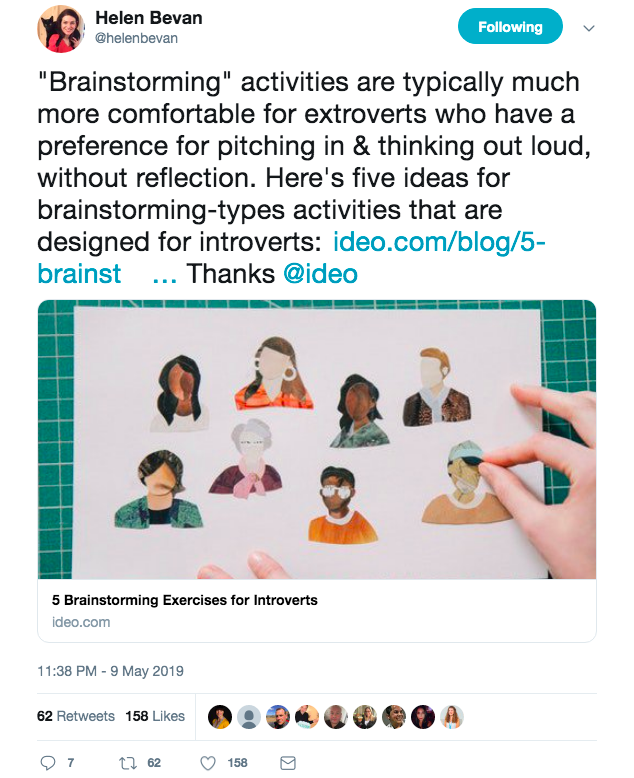
Task: Expand the tweet options chevron
Action: tap(589, 28)
